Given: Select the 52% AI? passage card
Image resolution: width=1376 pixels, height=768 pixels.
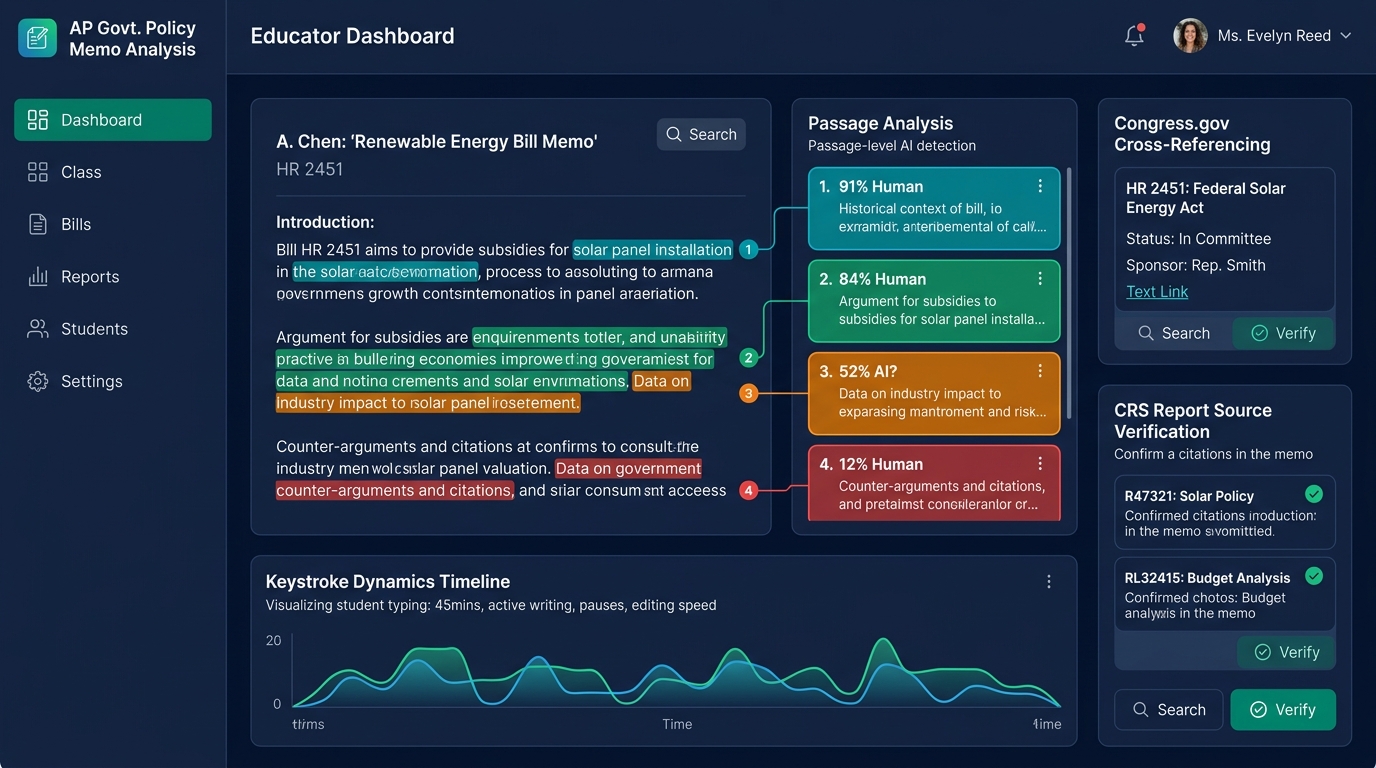Looking at the screenshot, I should 934,393.
